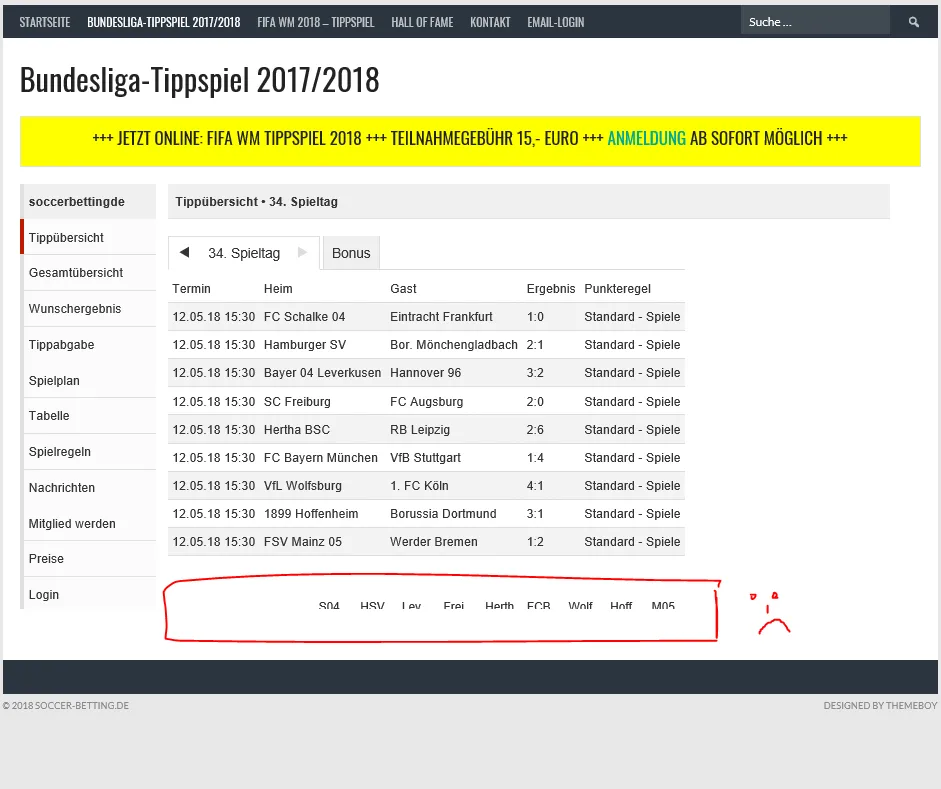Viewport: 941px width, 789px height.
Task: Click the Termin column header
Action: (x=191, y=289)
